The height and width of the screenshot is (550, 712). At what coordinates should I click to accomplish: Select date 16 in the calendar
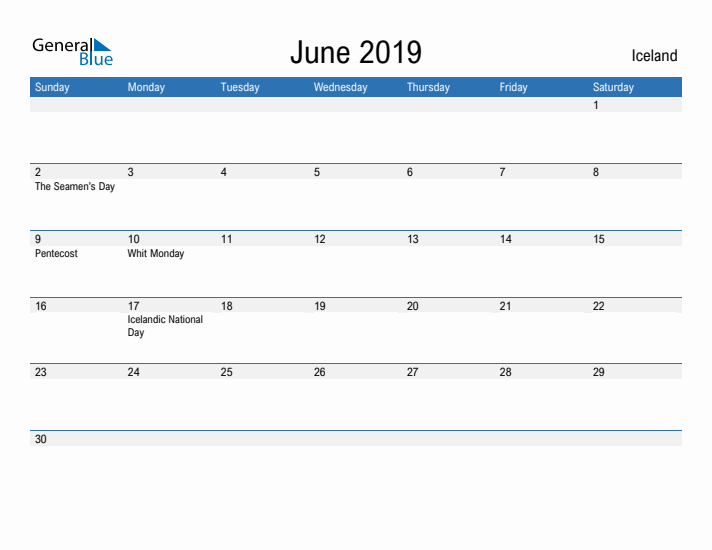pyautogui.click(x=41, y=306)
